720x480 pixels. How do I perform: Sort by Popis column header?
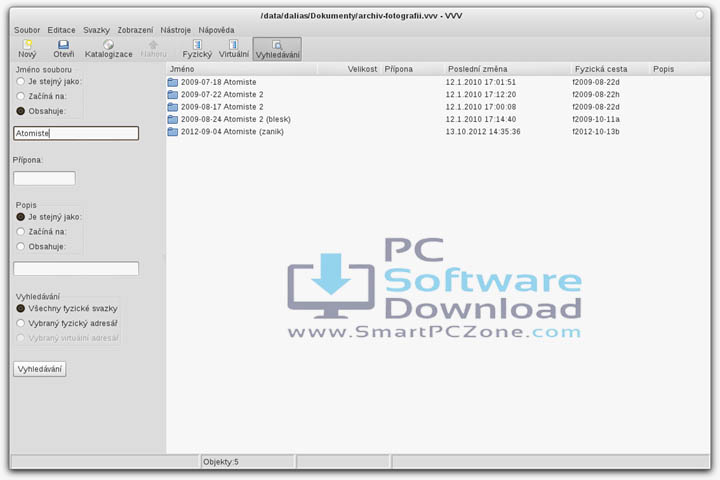tap(680, 69)
